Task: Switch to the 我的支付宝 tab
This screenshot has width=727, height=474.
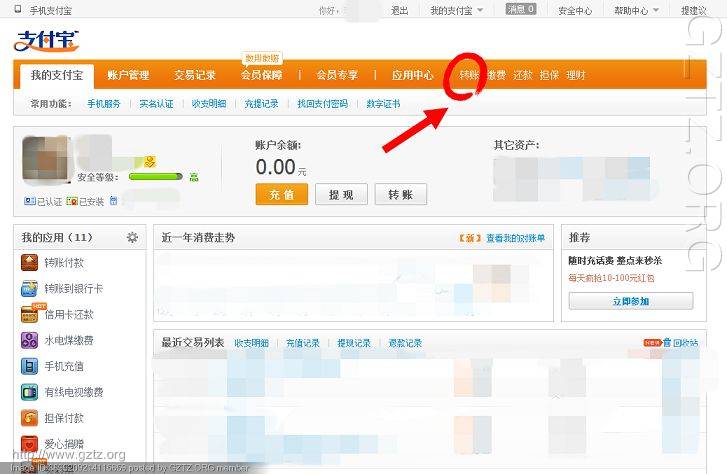Action: [x=57, y=75]
